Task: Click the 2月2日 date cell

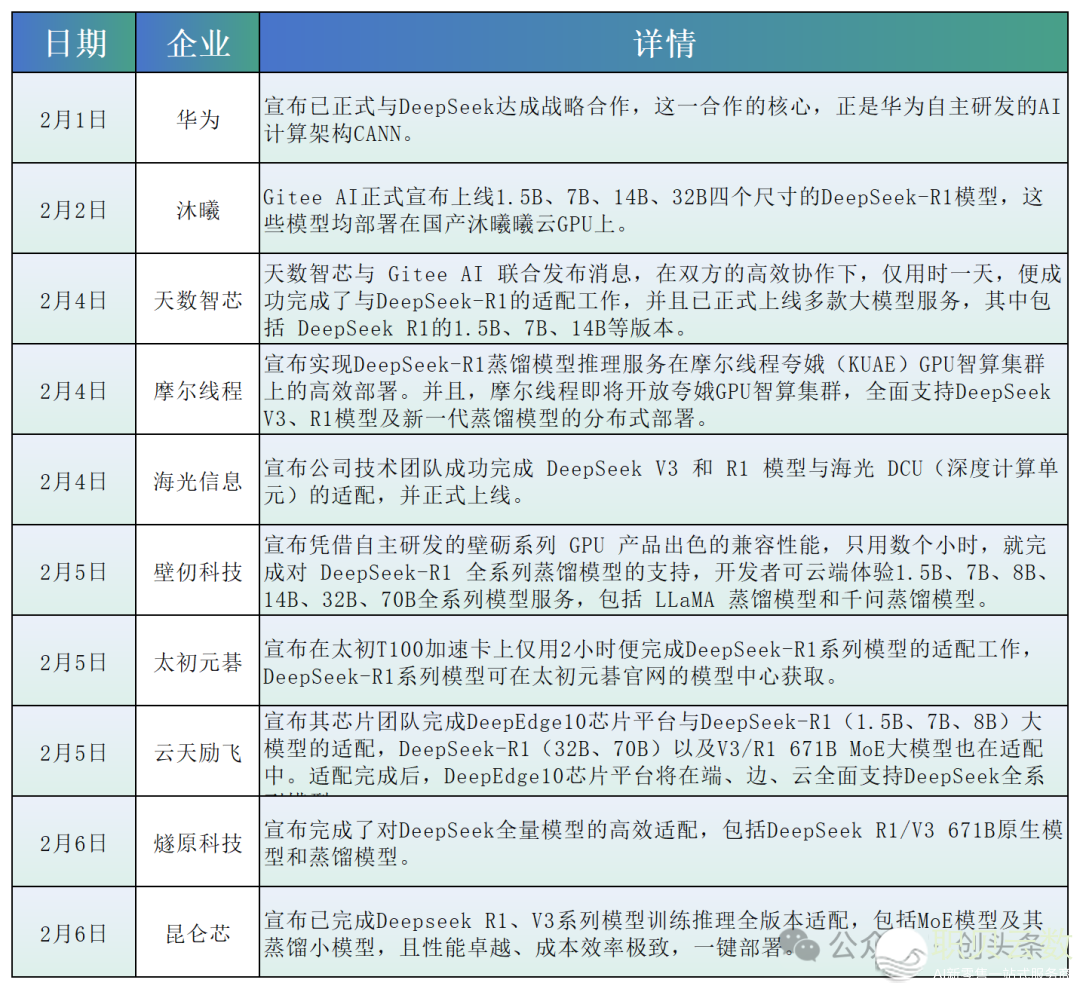Action: [x=74, y=210]
